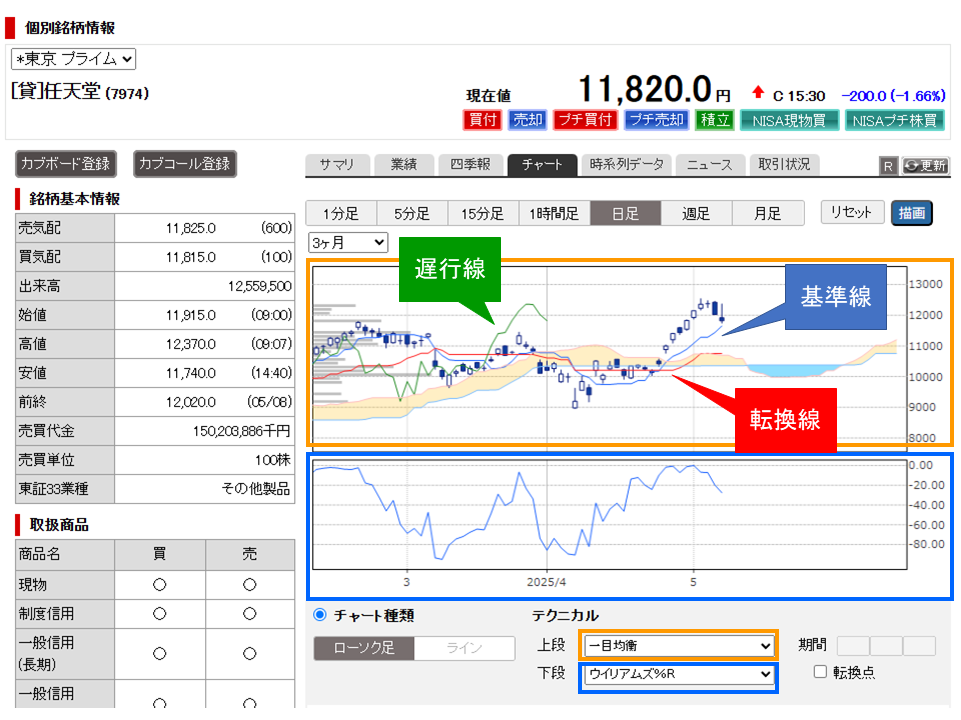
Task: Click the プチ売却 button
Action: (657, 120)
